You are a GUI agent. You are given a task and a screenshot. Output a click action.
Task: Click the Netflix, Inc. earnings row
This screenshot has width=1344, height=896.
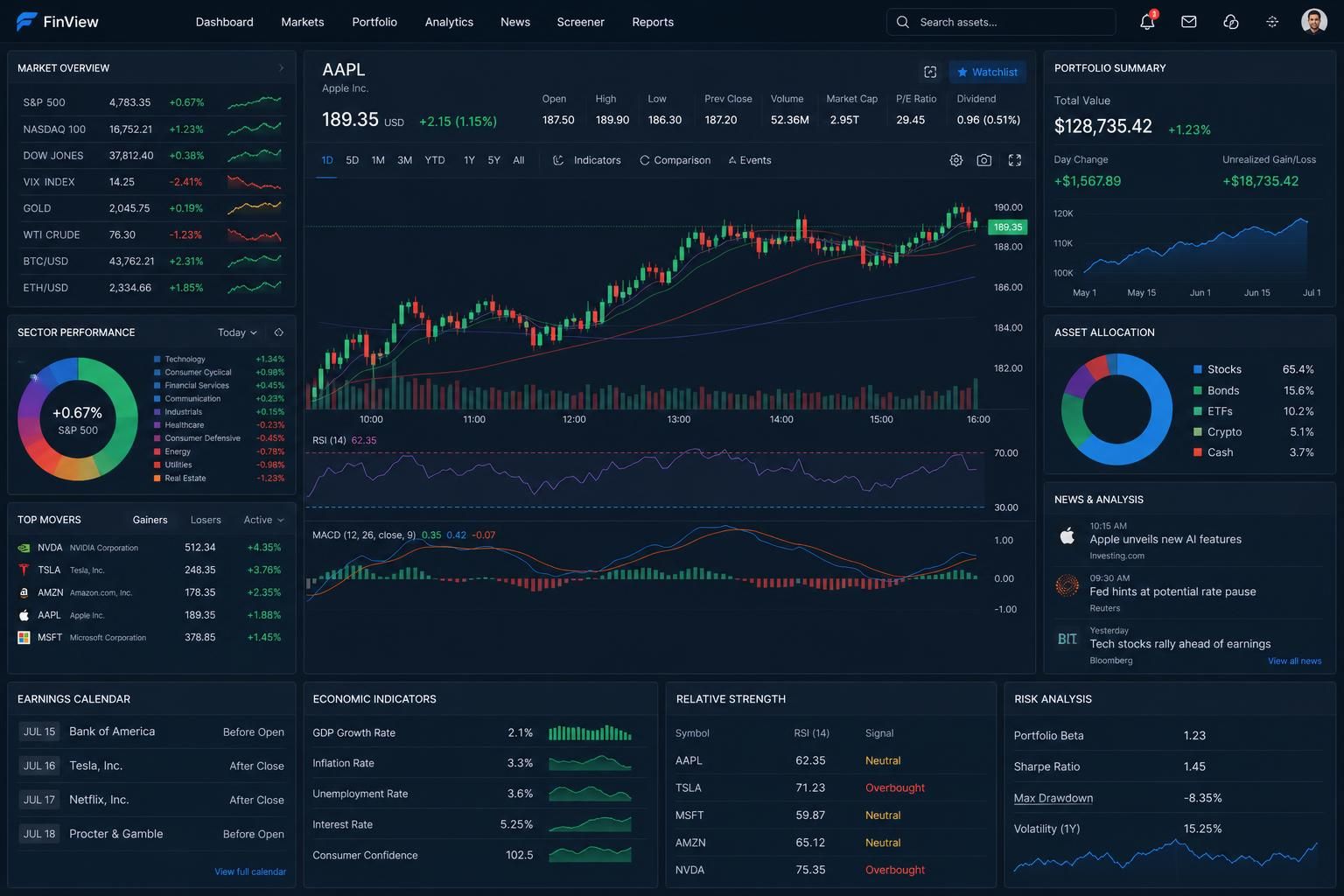(151, 800)
